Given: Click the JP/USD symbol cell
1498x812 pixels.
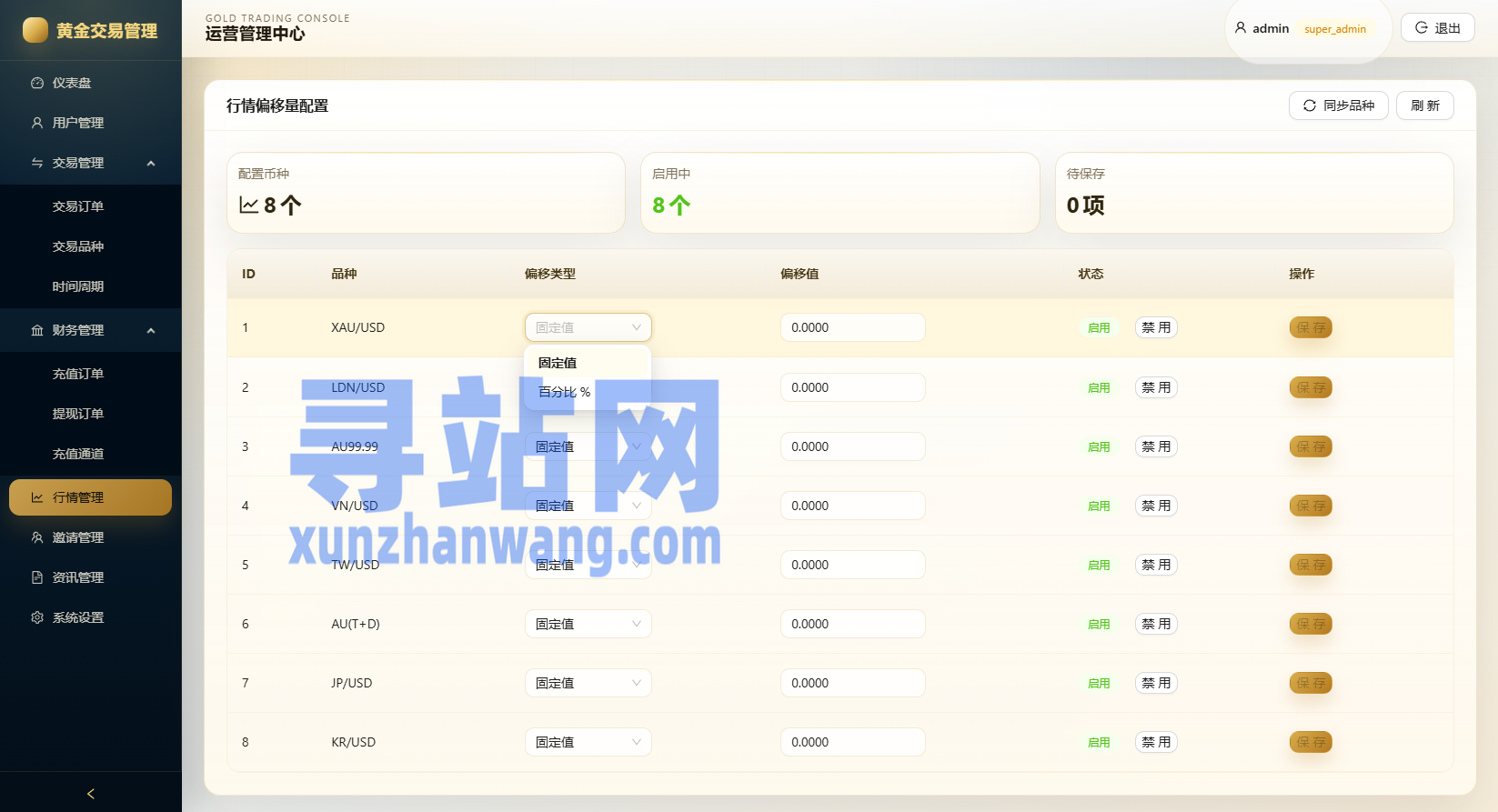Looking at the screenshot, I should click(351, 683).
